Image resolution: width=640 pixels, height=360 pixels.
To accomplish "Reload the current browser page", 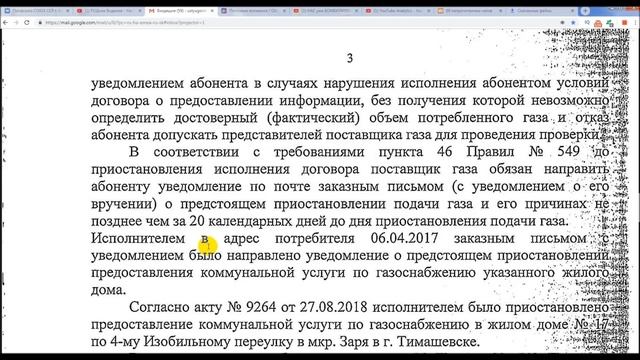I will [27, 22].
